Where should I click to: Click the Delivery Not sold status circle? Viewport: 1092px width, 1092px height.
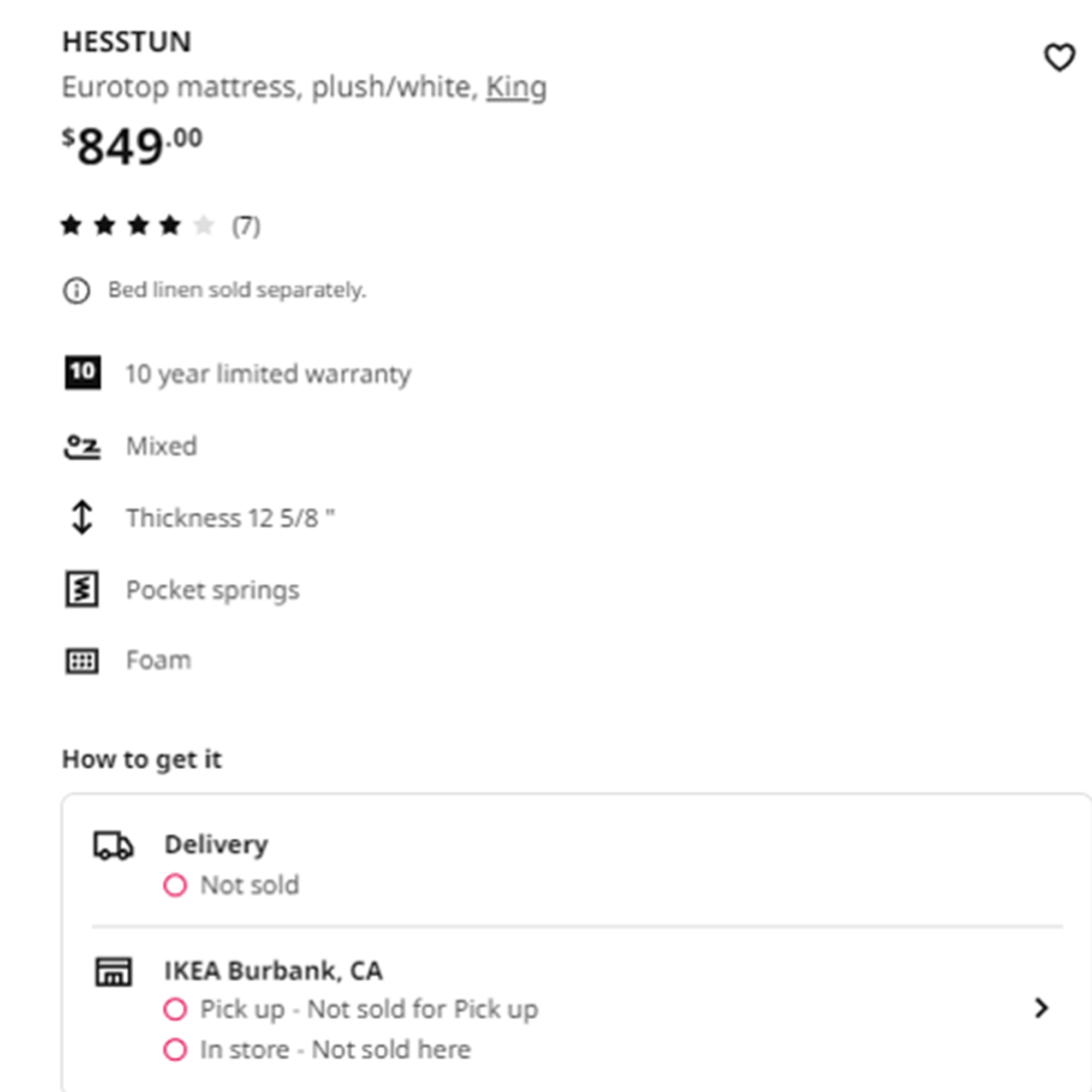175,885
